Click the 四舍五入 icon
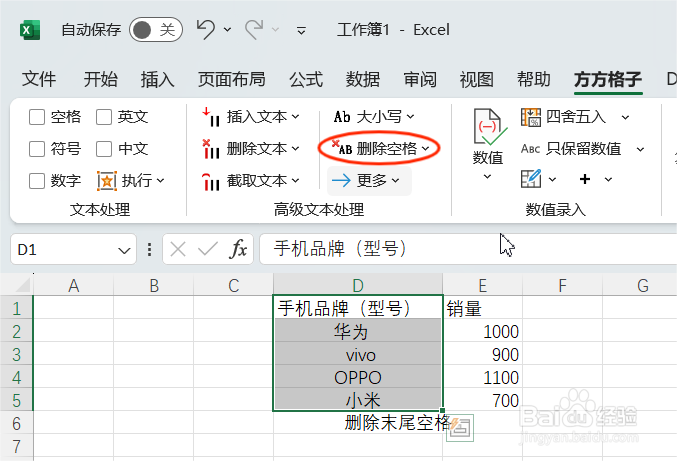 (x=531, y=117)
